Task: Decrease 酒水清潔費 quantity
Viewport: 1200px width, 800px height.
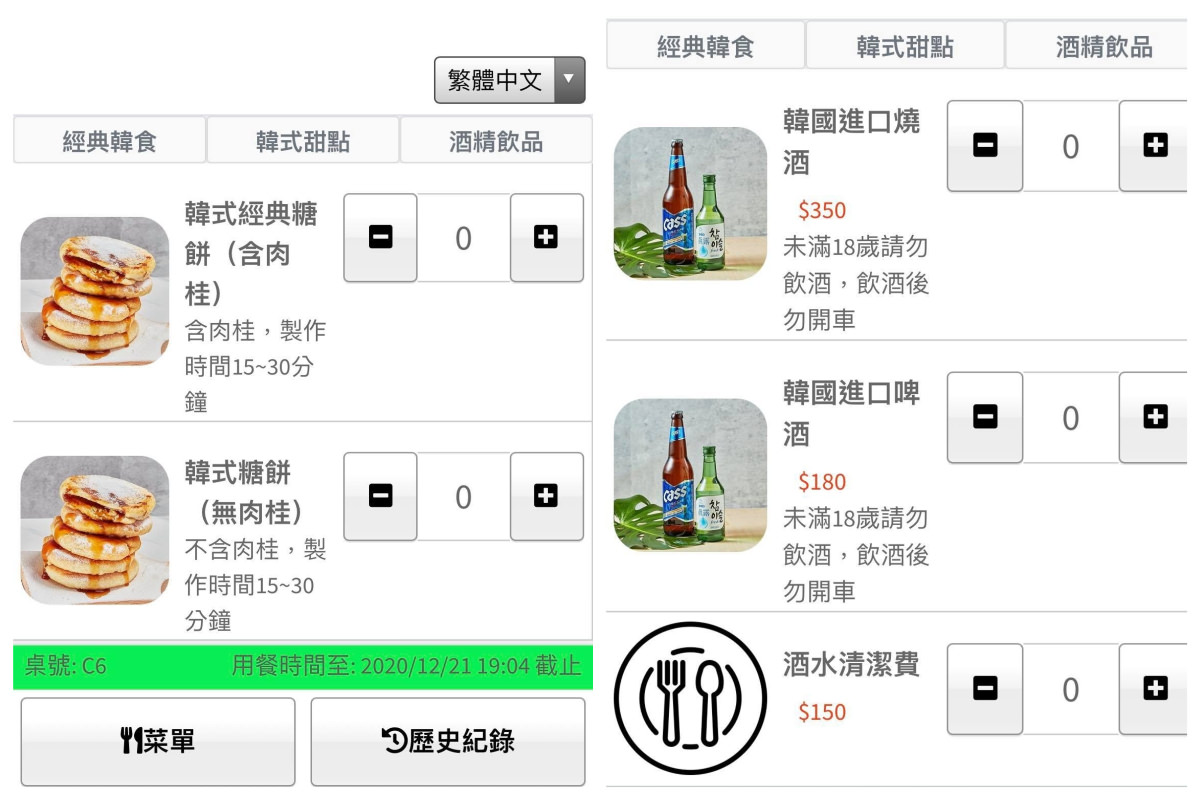Action: 985,689
